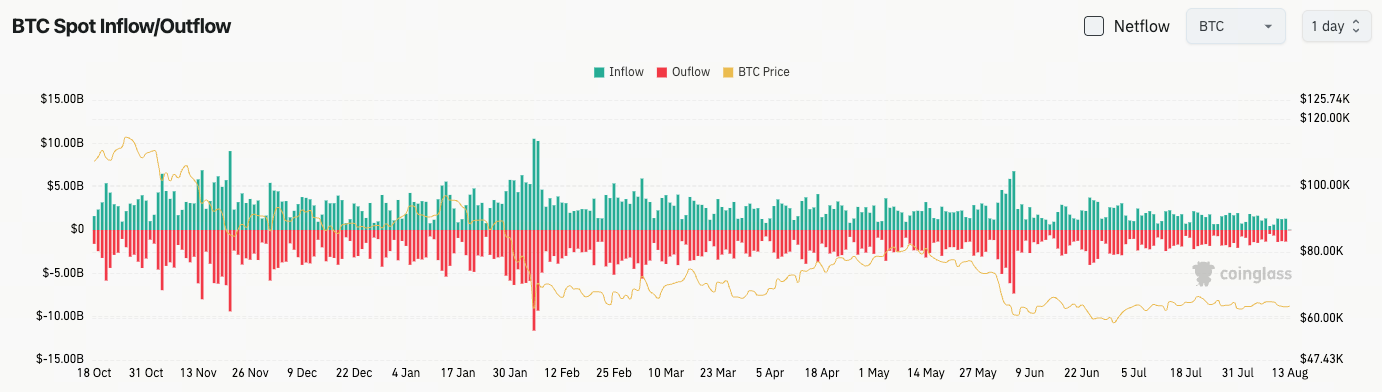
Task: Click the 9 Jun date label
Action: click(x=1030, y=373)
